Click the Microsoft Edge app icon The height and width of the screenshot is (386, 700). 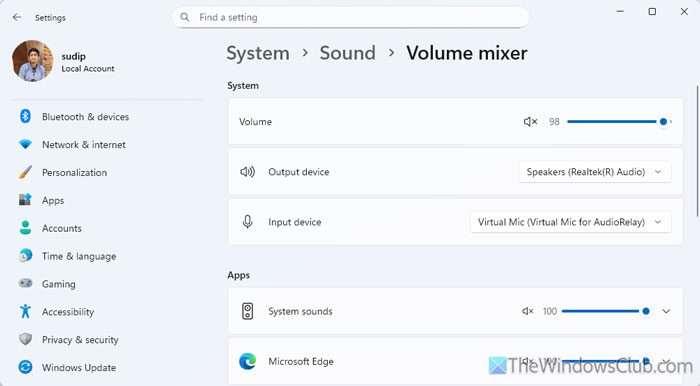tap(247, 361)
